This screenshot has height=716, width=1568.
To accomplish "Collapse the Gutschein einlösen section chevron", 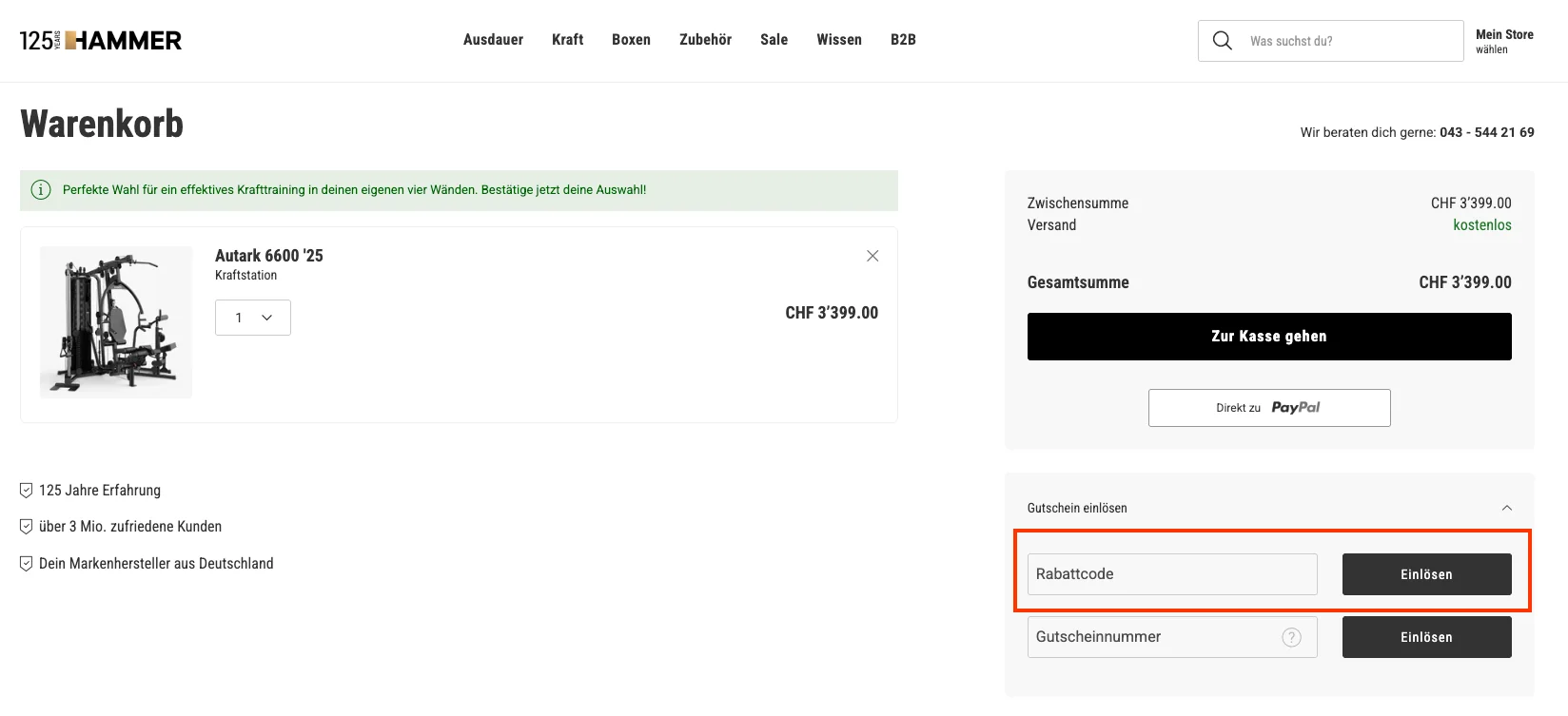I will pos(1507,508).
